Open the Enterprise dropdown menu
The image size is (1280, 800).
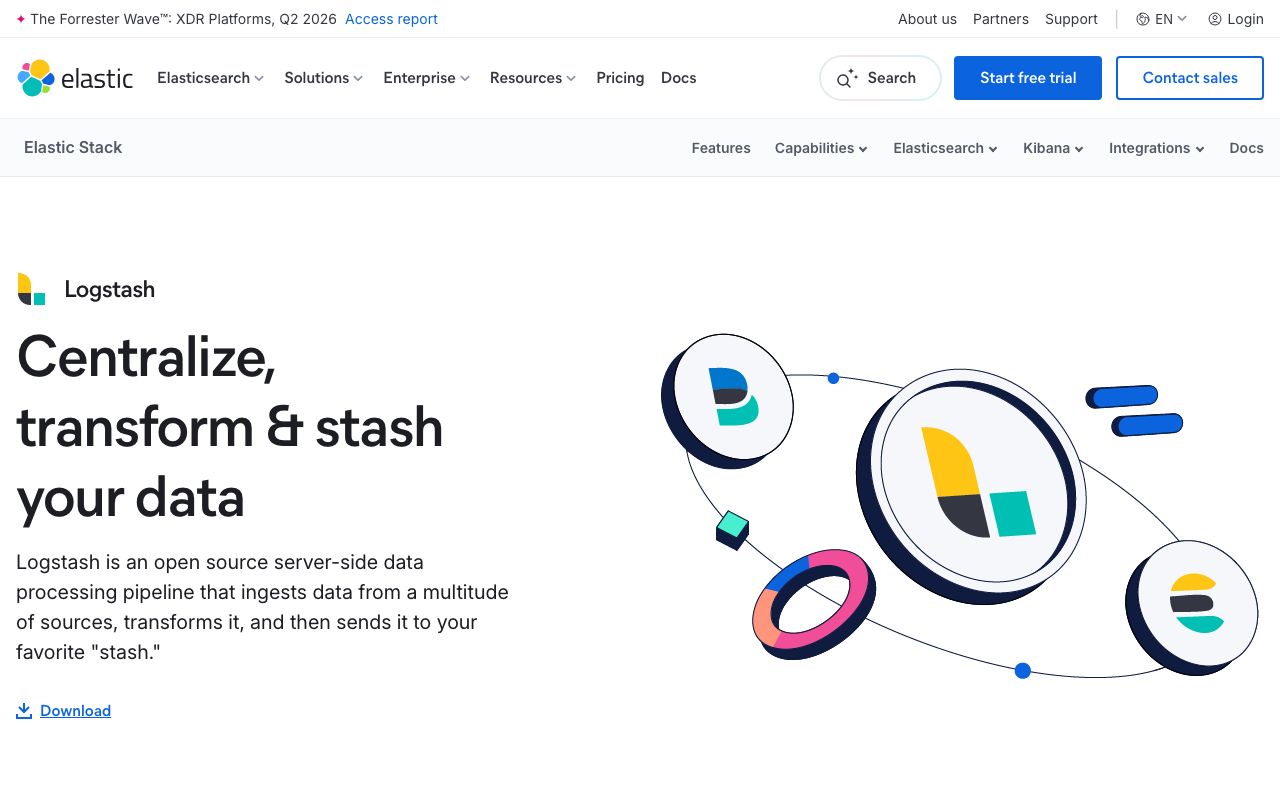pos(426,78)
